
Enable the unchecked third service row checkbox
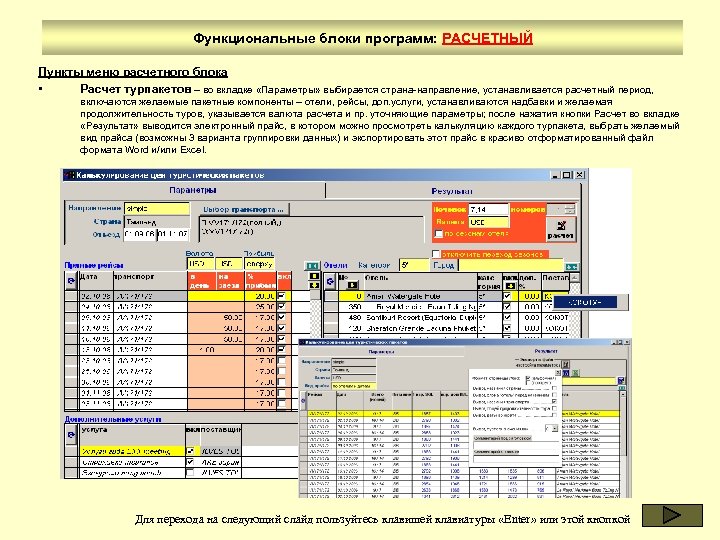[x=190, y=472]
